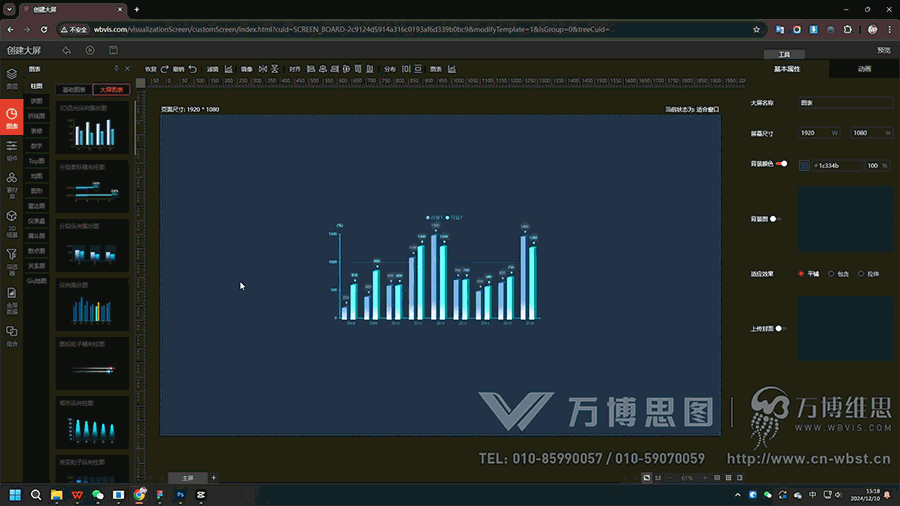This screenshot has width=900, height=506.
Task: Click the 大屏名称 screen name field
Action: (x=845, y=103)
